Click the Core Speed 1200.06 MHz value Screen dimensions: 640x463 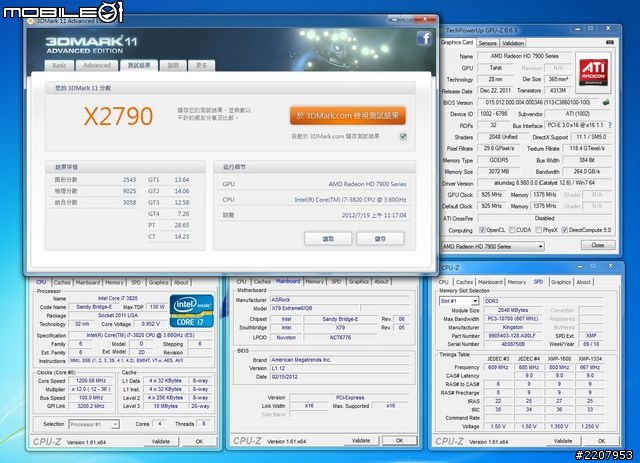tap(91, 381)
